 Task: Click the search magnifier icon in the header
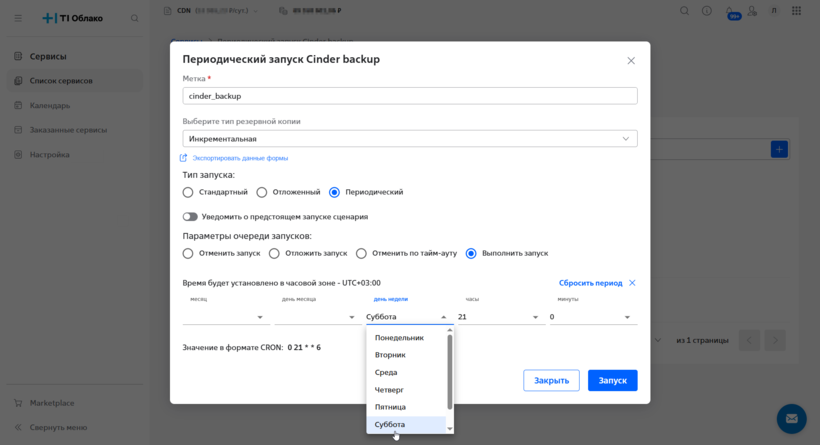684,11
